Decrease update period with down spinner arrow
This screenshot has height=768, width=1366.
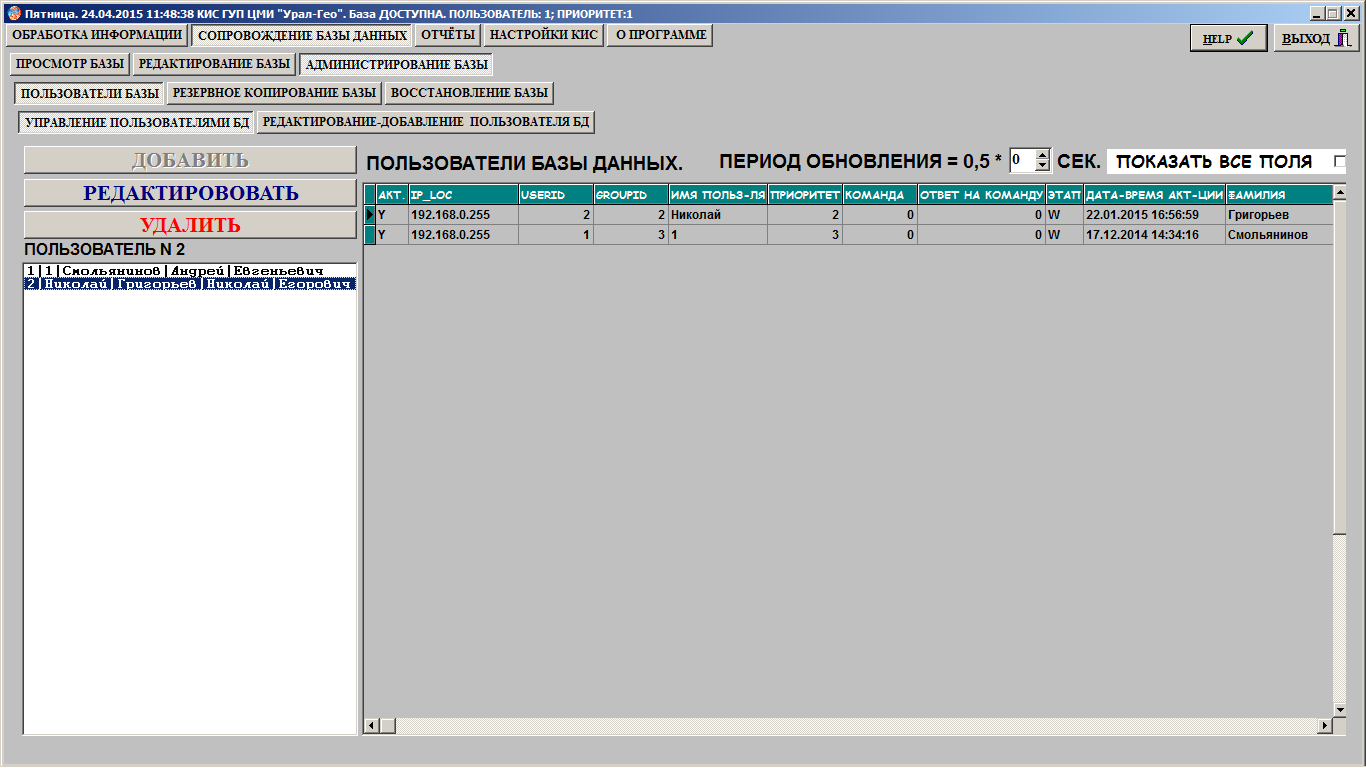coord(1043,165)
